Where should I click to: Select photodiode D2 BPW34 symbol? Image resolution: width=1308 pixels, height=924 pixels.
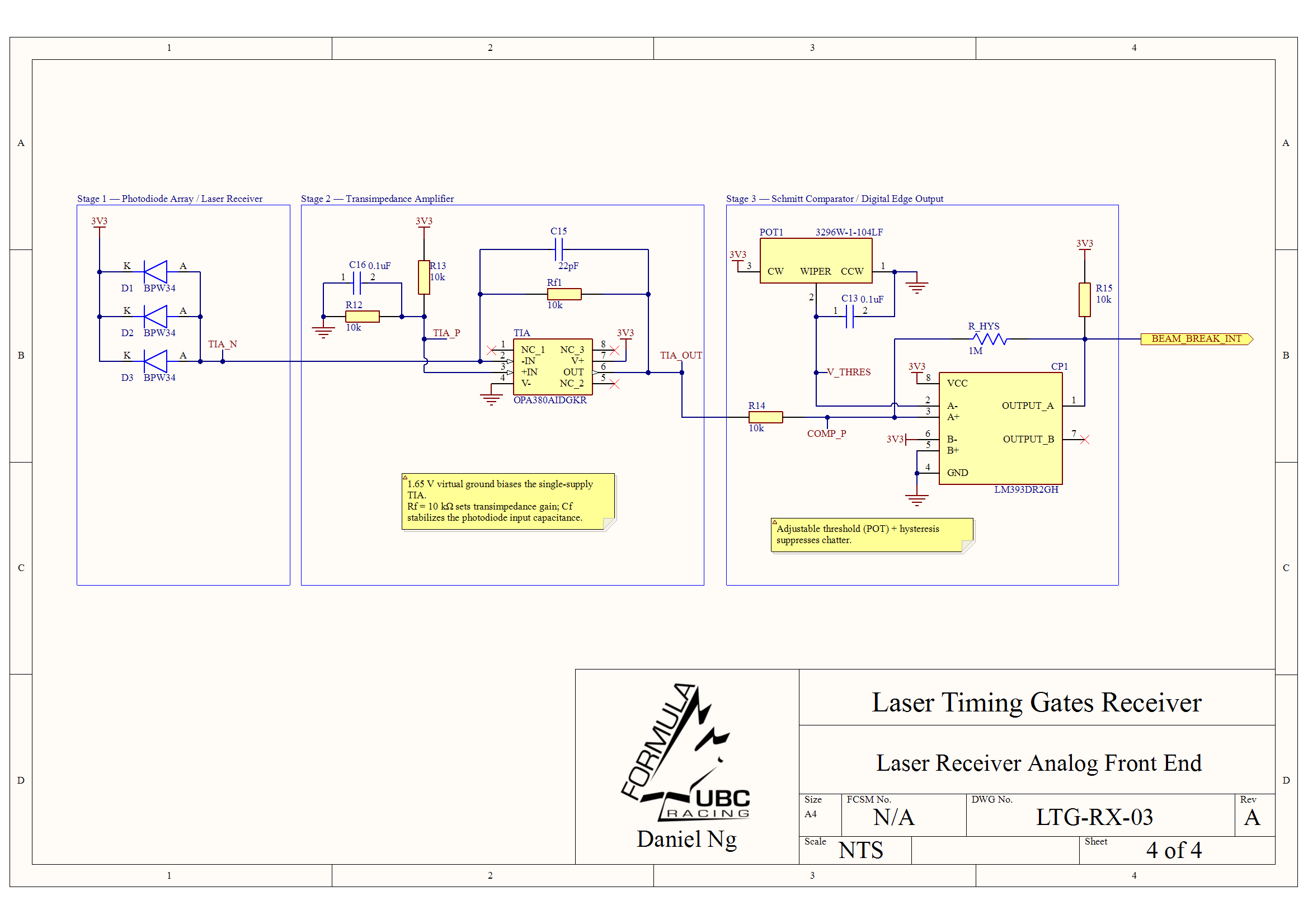[x=155, y=316]
